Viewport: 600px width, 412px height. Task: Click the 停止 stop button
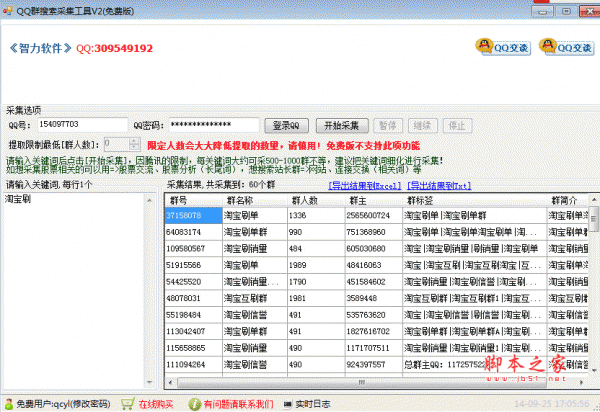point(457,125)
